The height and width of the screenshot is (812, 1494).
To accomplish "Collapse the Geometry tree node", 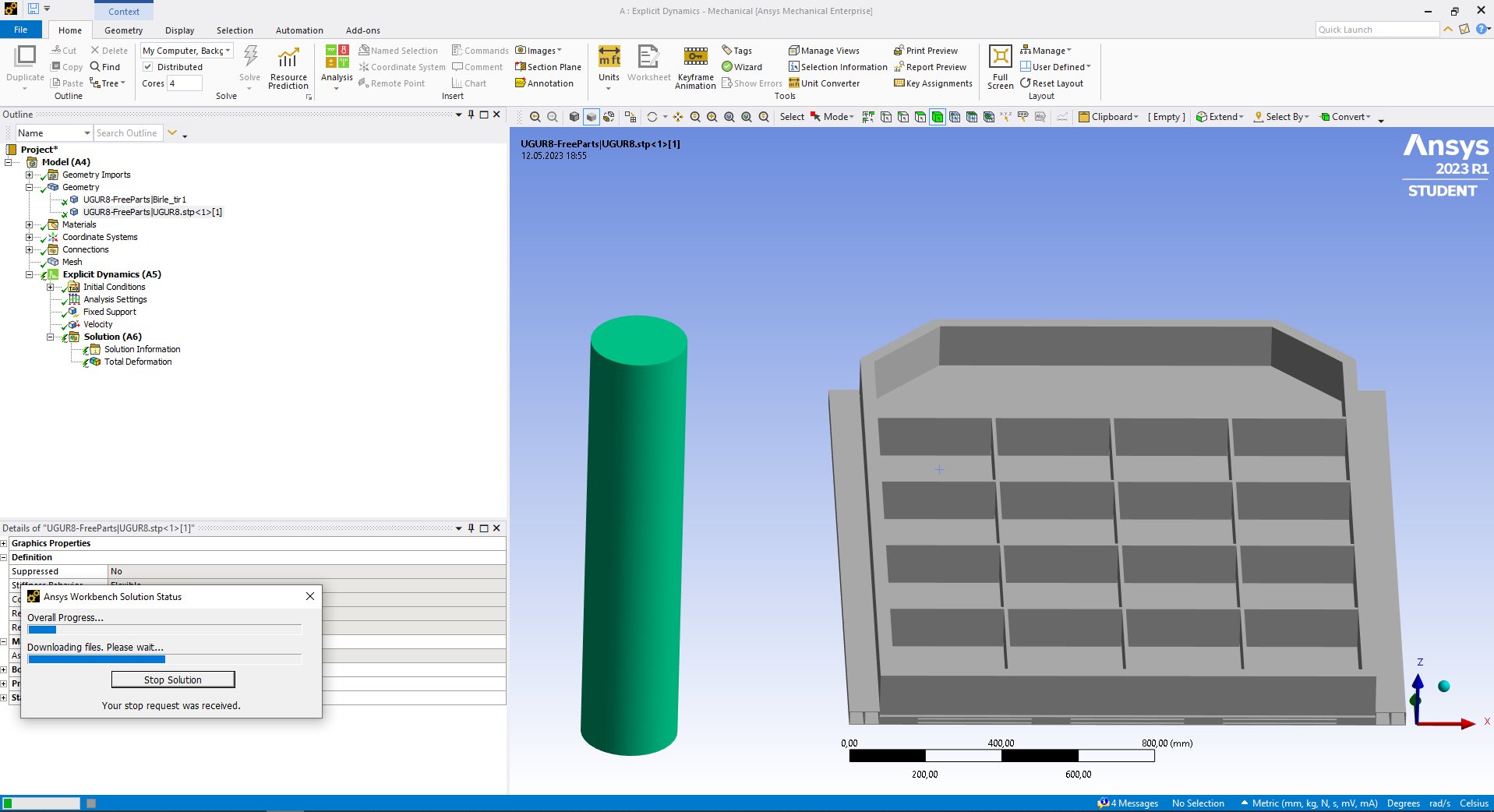I will [x=30, y=187].
